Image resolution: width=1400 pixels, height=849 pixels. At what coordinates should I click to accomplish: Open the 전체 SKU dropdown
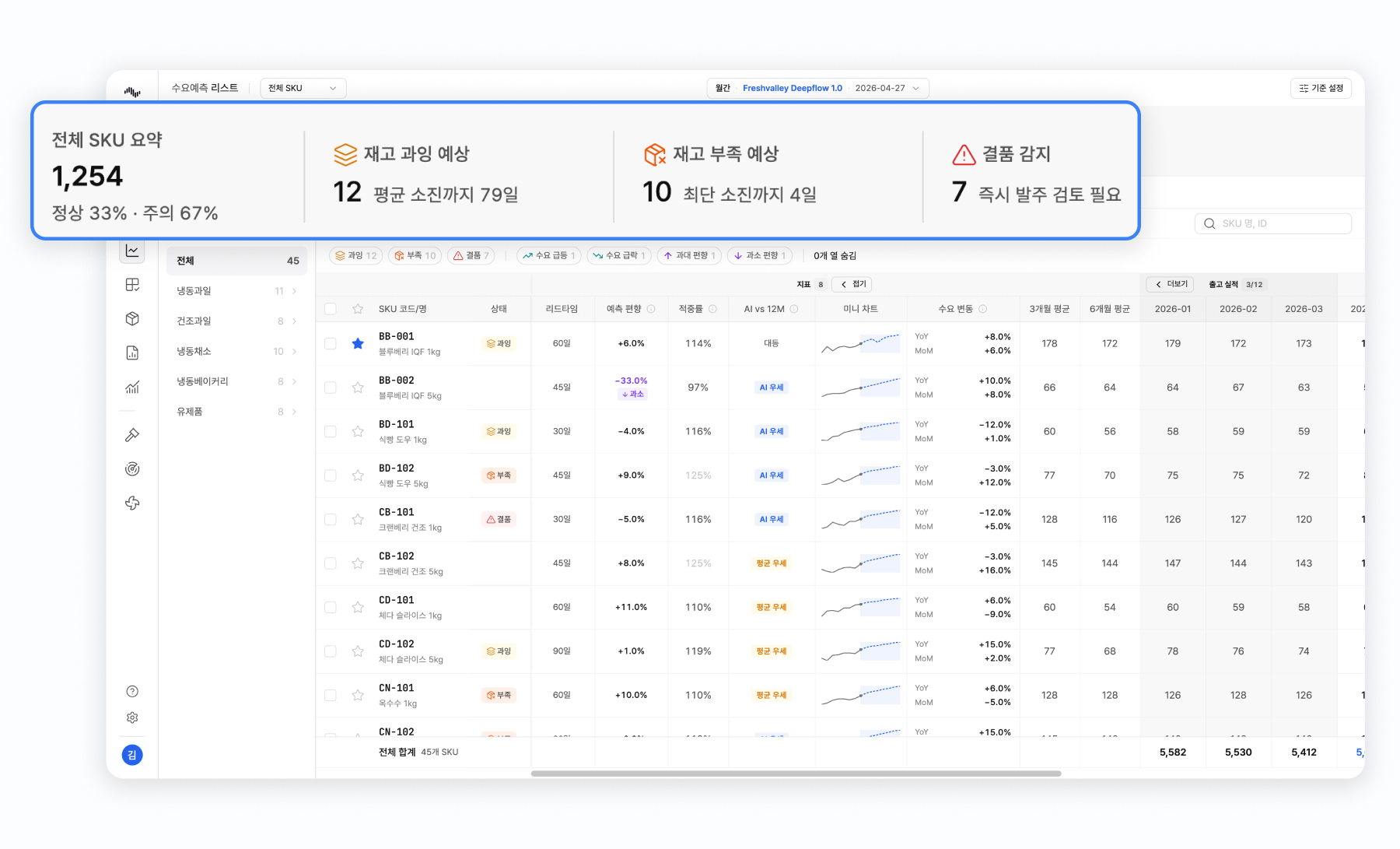pyautogui.click(x=303, y=88)
